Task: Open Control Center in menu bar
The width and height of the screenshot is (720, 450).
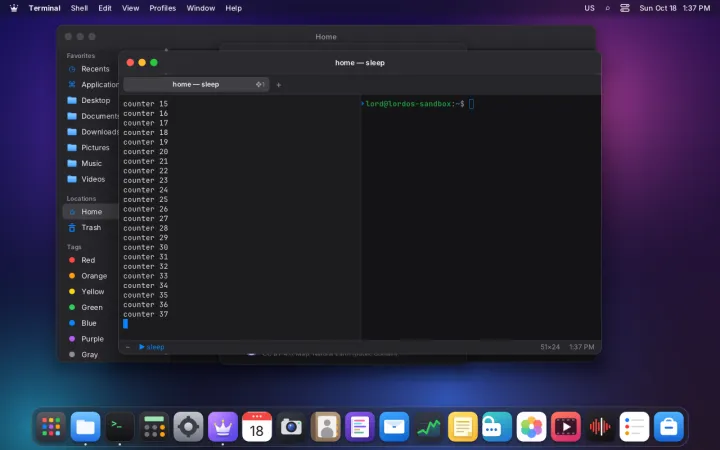Action: click(x=624, y=8)
